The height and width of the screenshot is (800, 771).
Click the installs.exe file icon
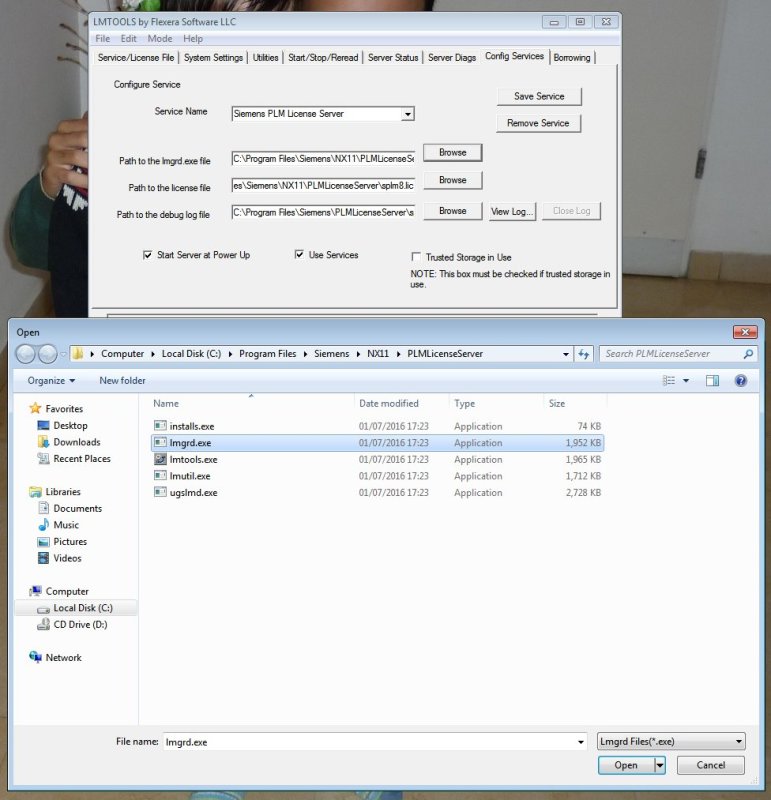(160, 426)
